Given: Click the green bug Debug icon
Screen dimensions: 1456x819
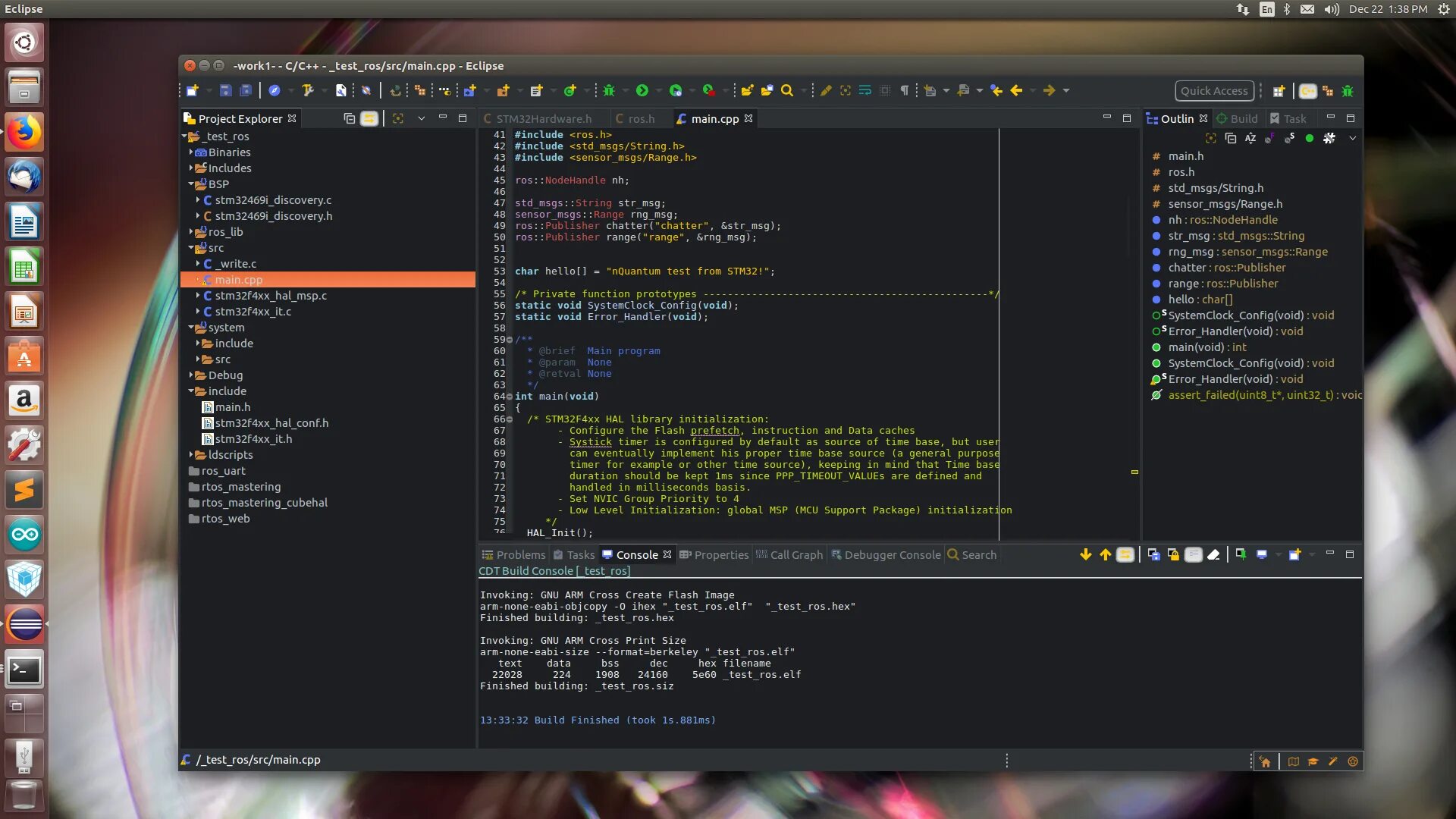Looking at the screenshot, I should 608,90.
